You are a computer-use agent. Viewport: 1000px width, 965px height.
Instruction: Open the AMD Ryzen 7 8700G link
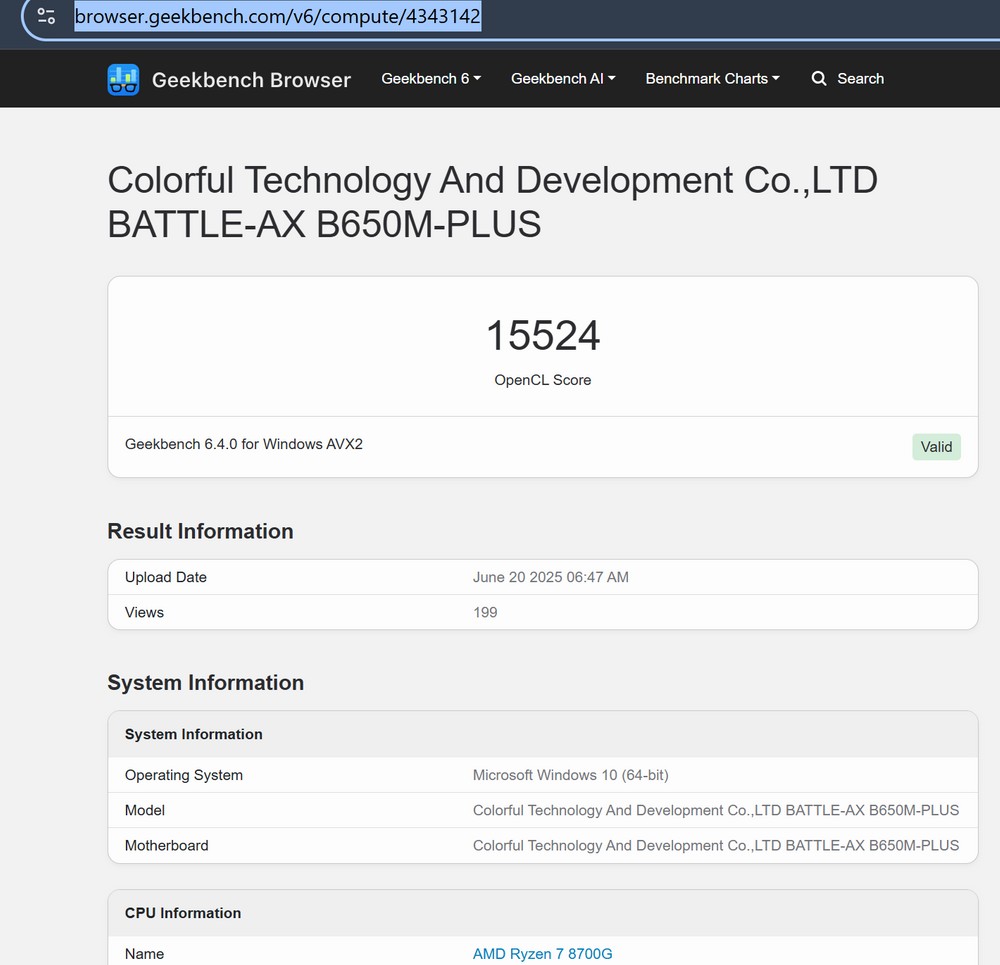(x=542, y=954)
